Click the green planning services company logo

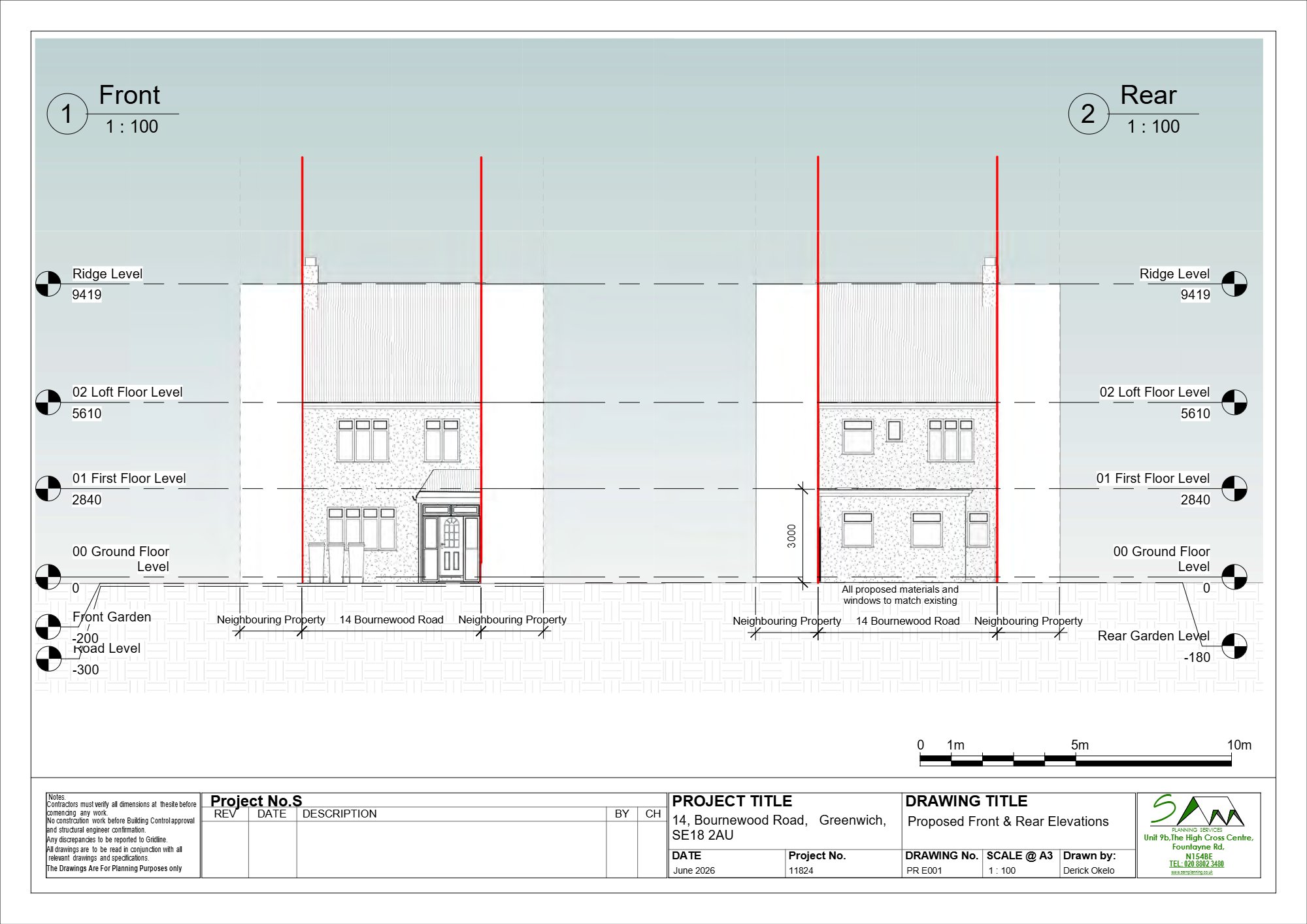pos(1197,812)
